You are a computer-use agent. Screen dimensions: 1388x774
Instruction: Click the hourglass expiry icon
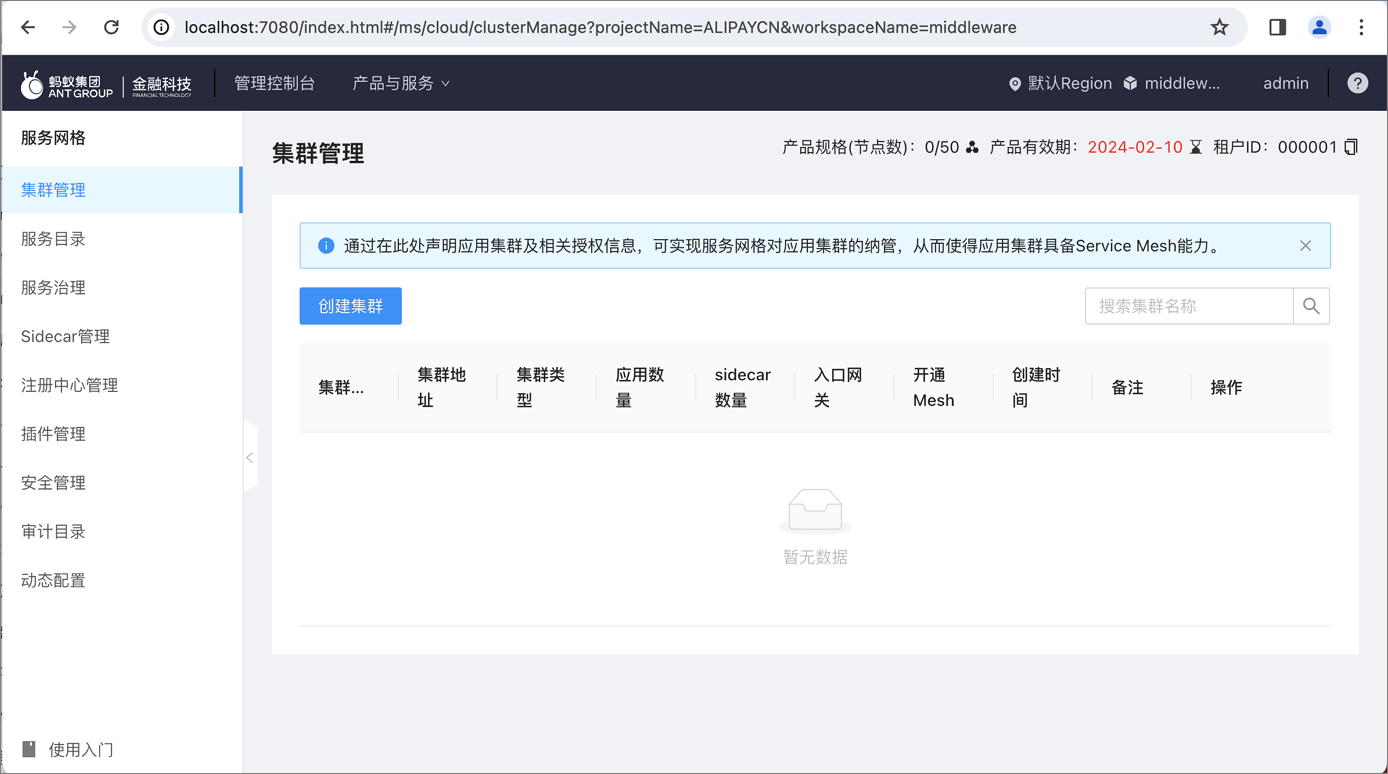pos(1195,147)
